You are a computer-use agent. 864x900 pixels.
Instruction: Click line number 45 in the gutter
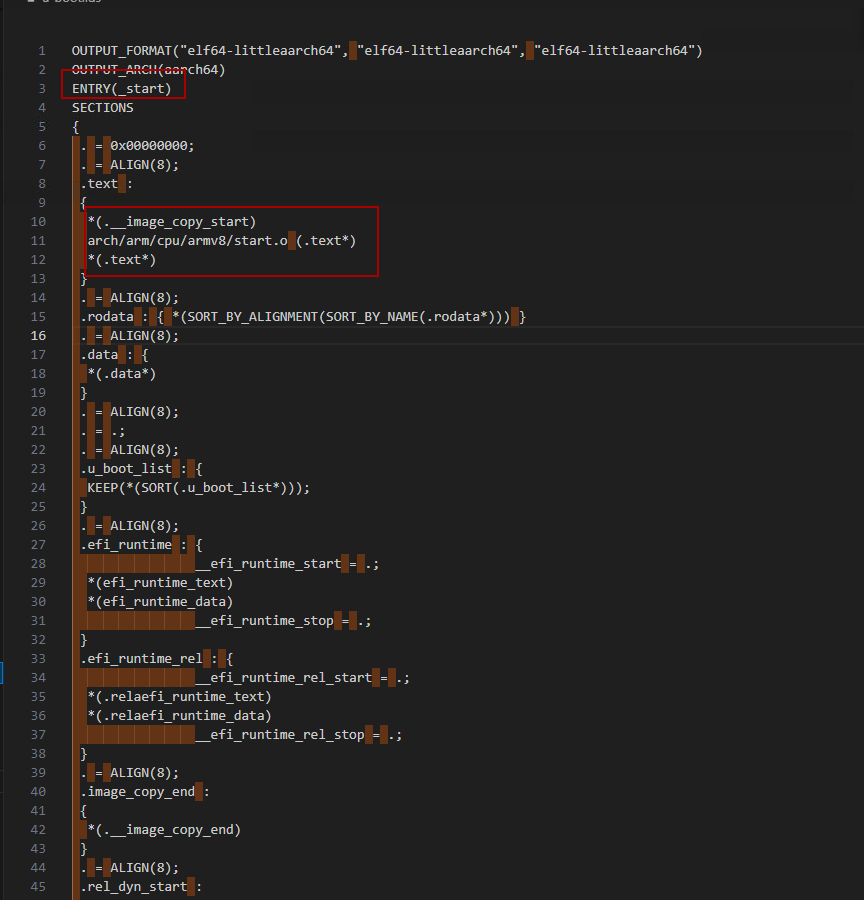click(38, 886)
